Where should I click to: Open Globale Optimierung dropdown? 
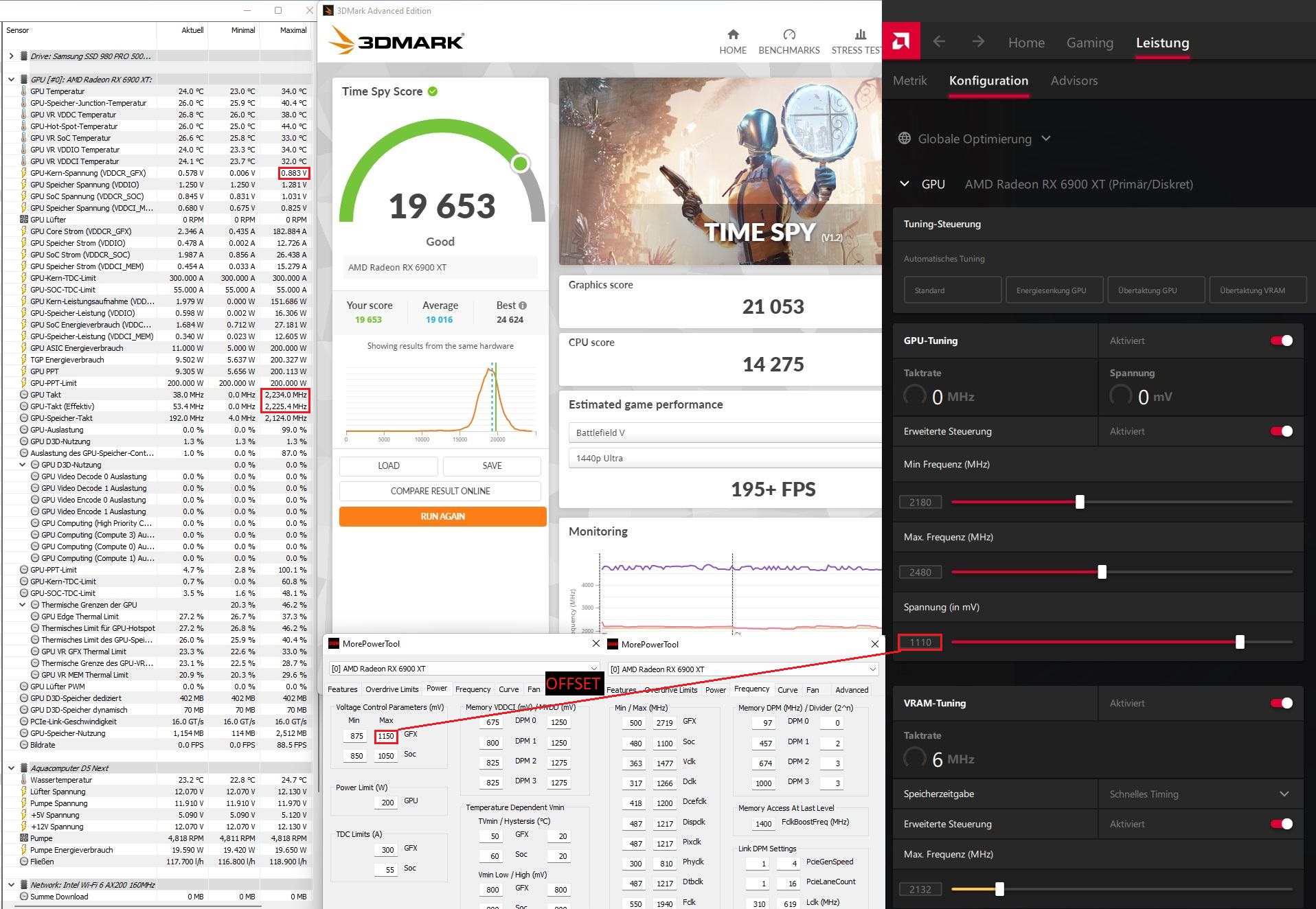pos(1045,139)
